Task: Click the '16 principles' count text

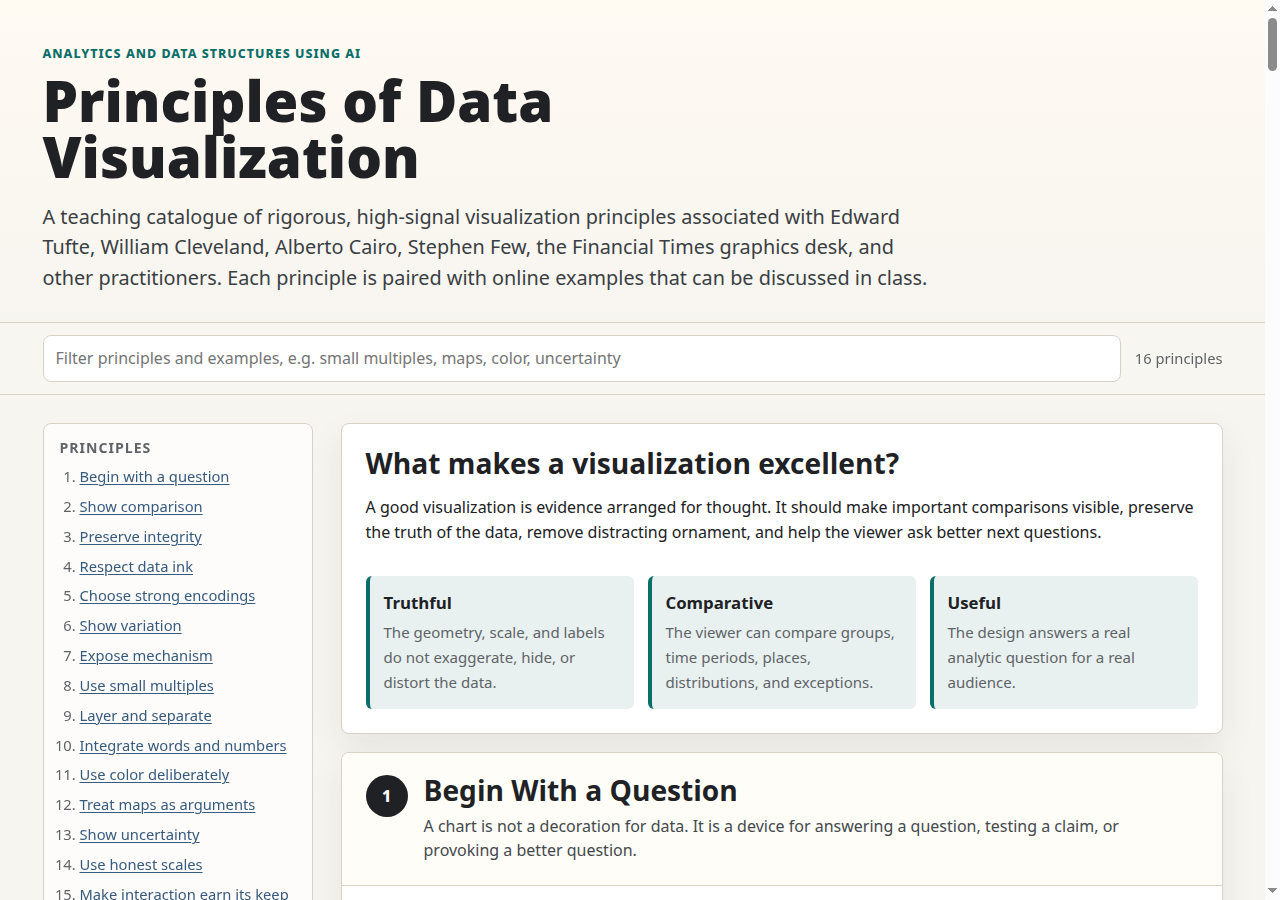Action: 1178,359
